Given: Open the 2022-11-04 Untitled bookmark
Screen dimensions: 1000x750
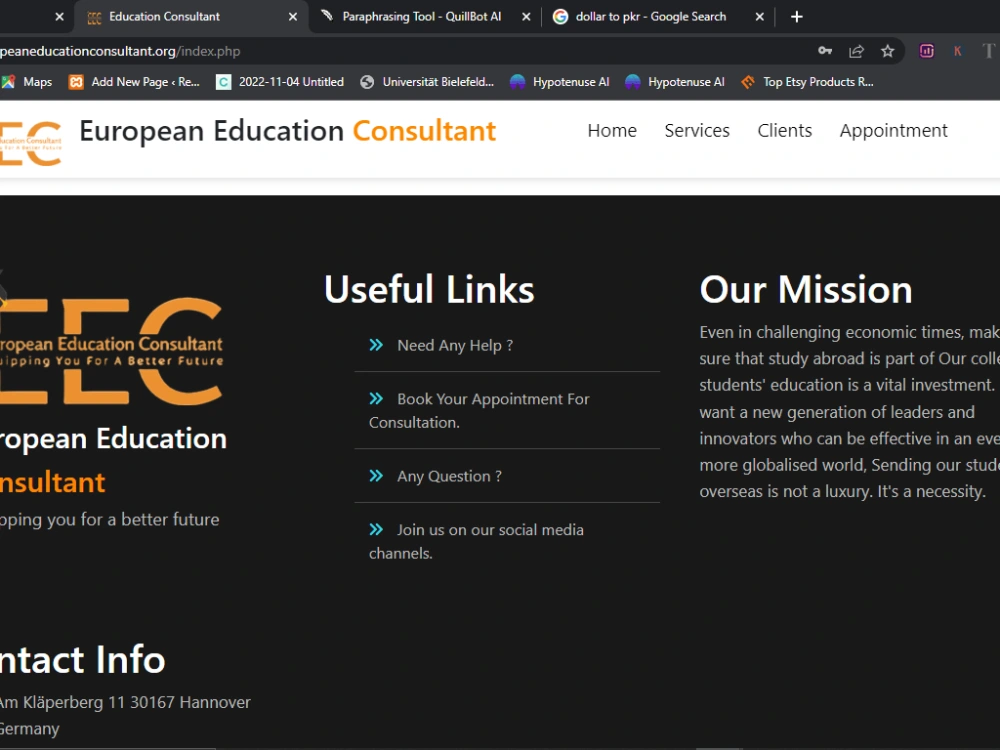Looking at the screenshot, I should (280, 82).
